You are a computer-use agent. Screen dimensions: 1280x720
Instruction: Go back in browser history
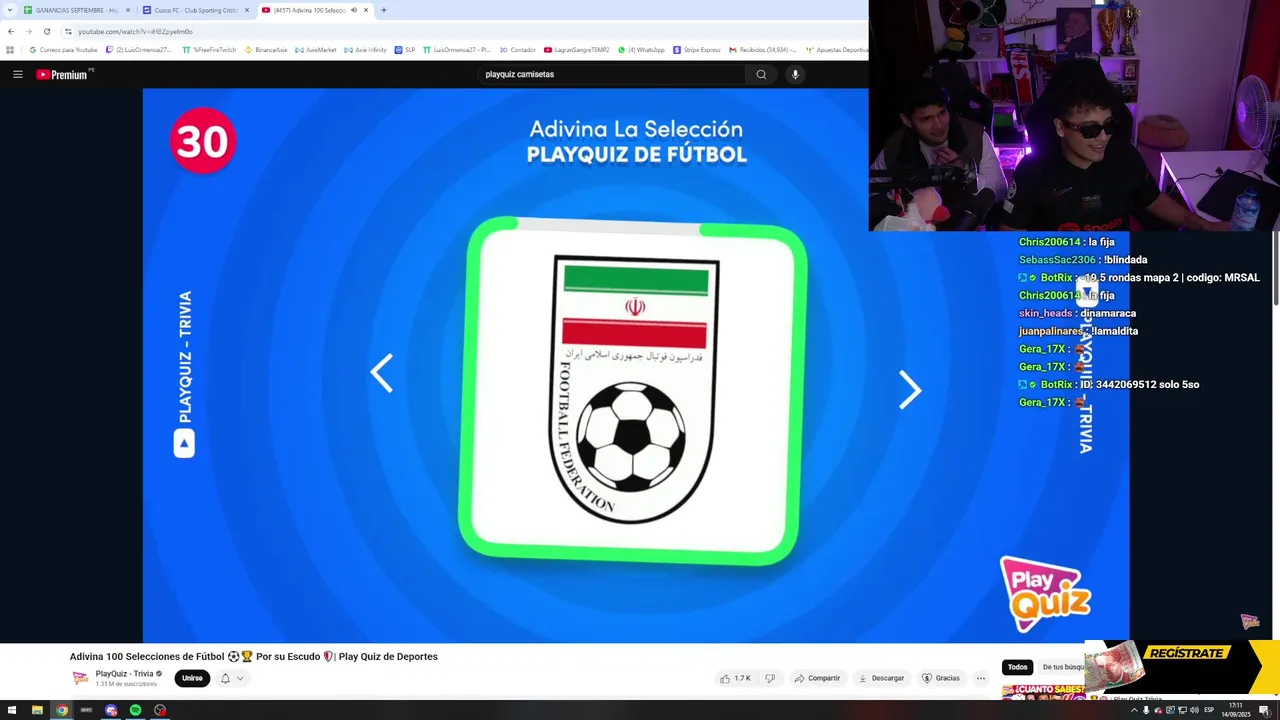click(x=11, y=31)
